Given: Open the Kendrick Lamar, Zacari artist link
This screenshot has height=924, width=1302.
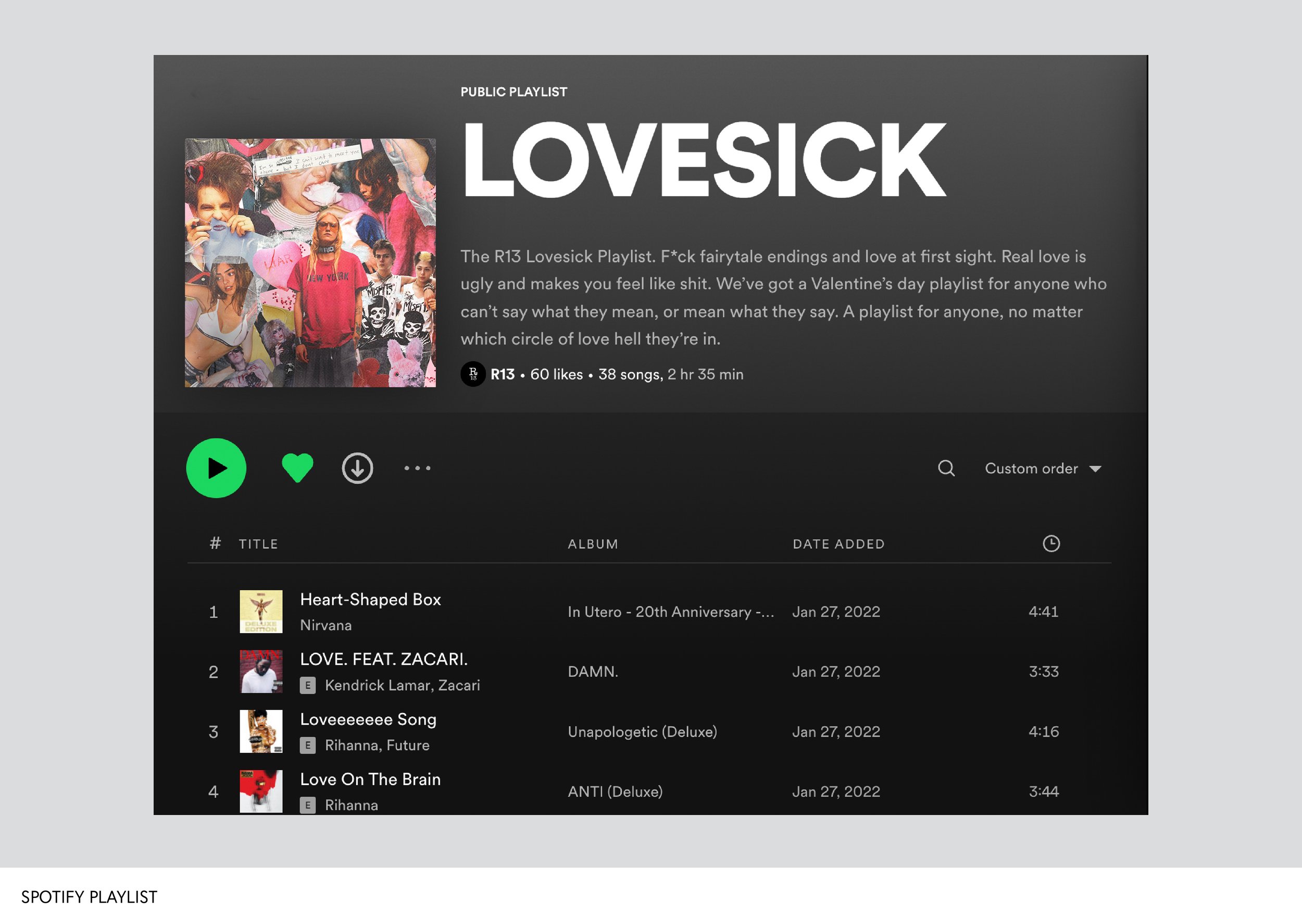Looking at the screenshot, I should click(x=403, y=685).
